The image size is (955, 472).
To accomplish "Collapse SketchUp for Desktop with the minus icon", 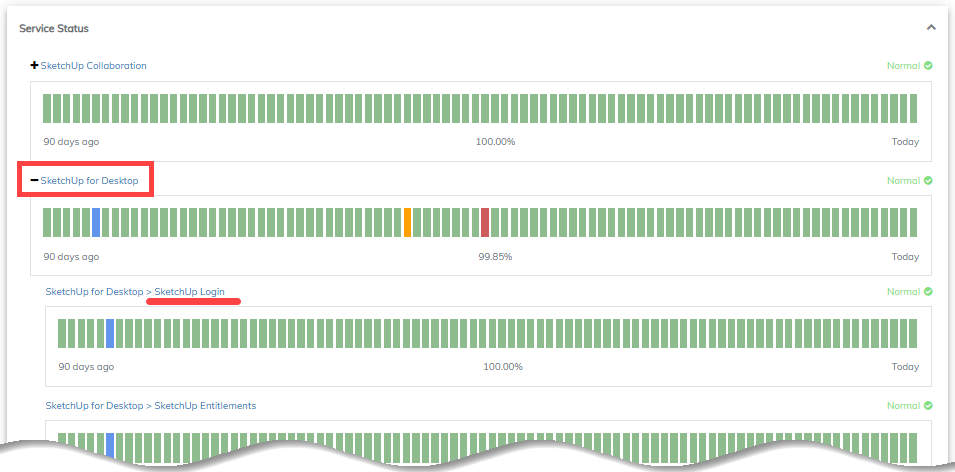I will [35, 181].
